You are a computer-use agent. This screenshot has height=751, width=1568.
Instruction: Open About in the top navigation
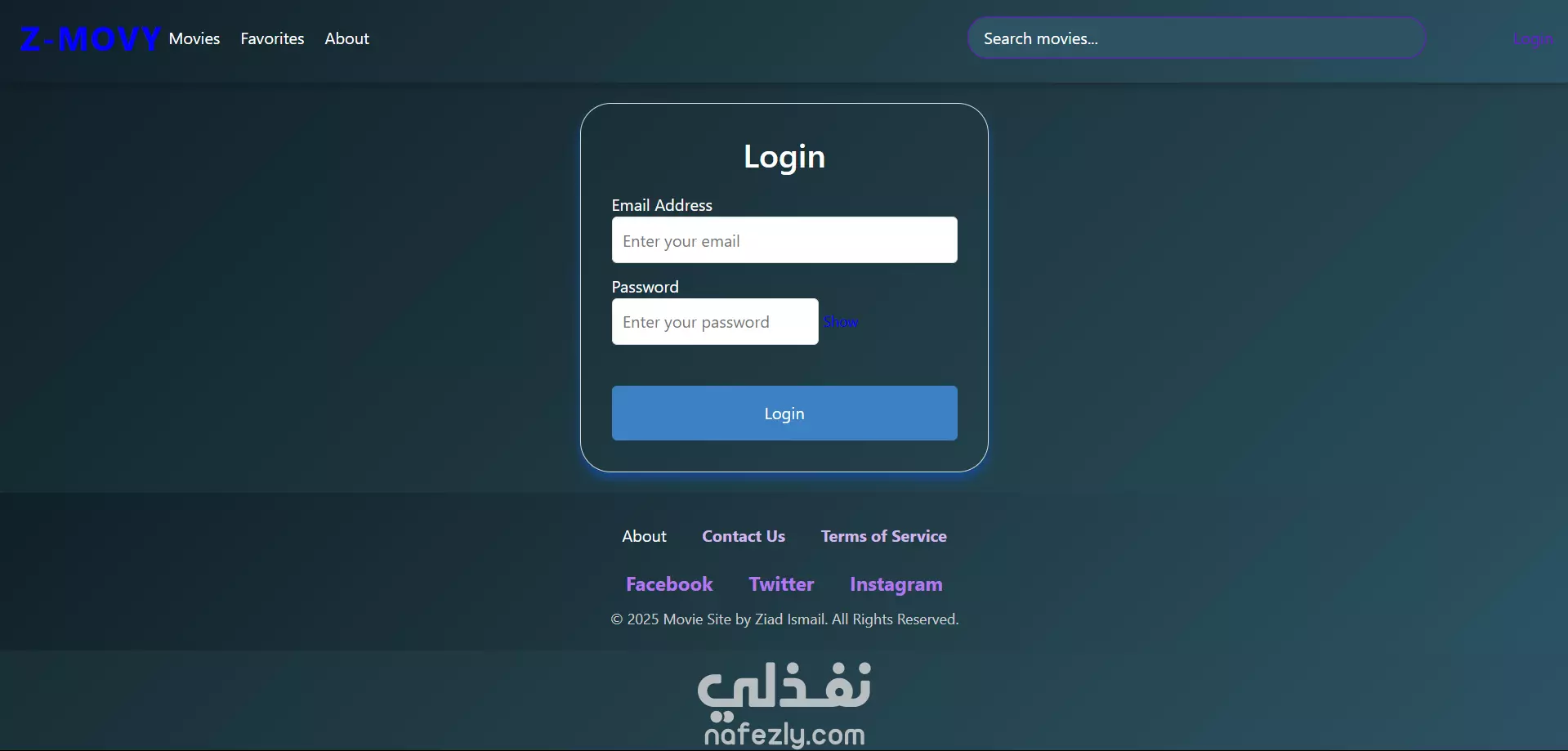[346, 38]
